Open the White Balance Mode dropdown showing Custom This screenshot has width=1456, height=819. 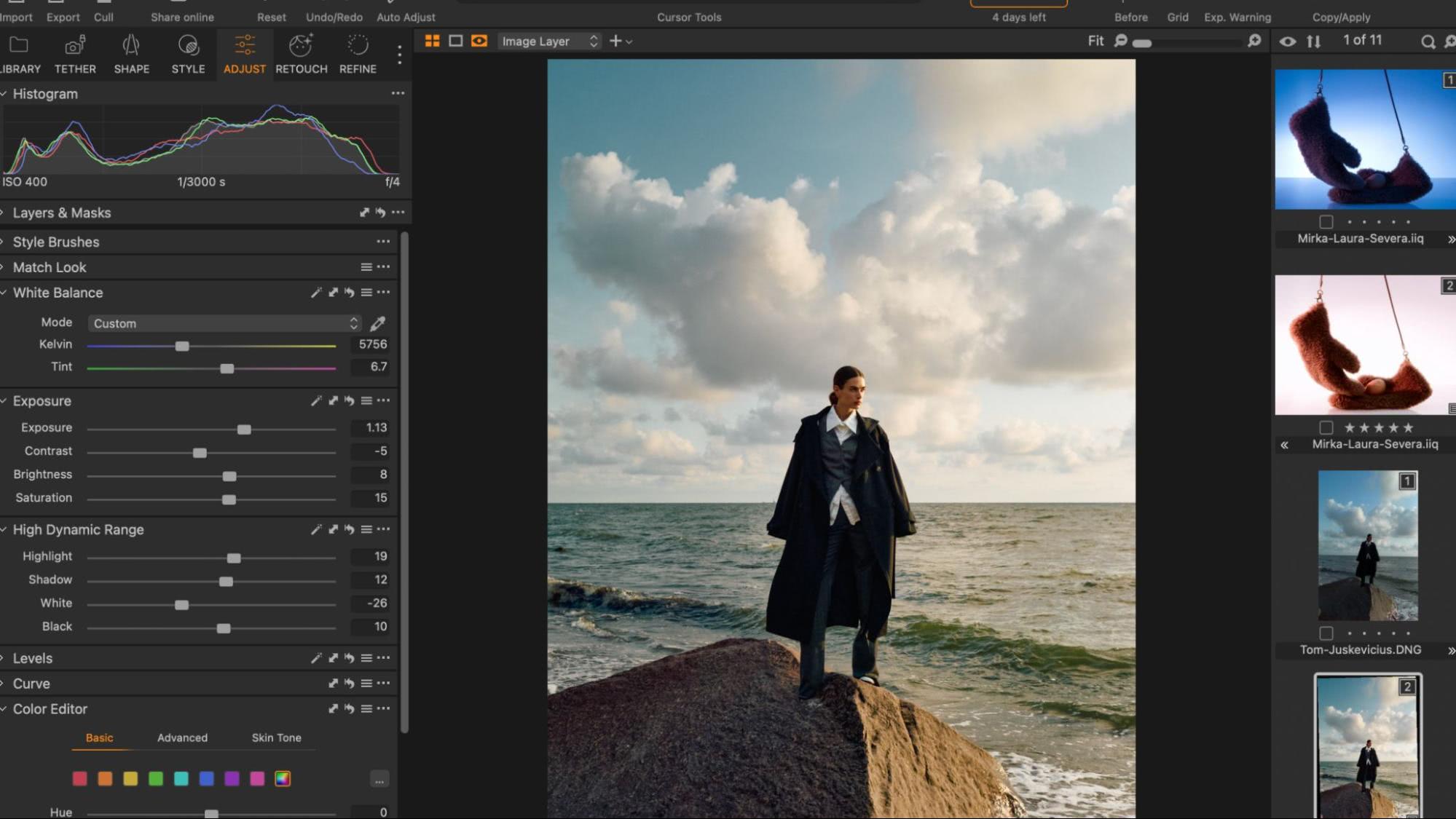224,323
